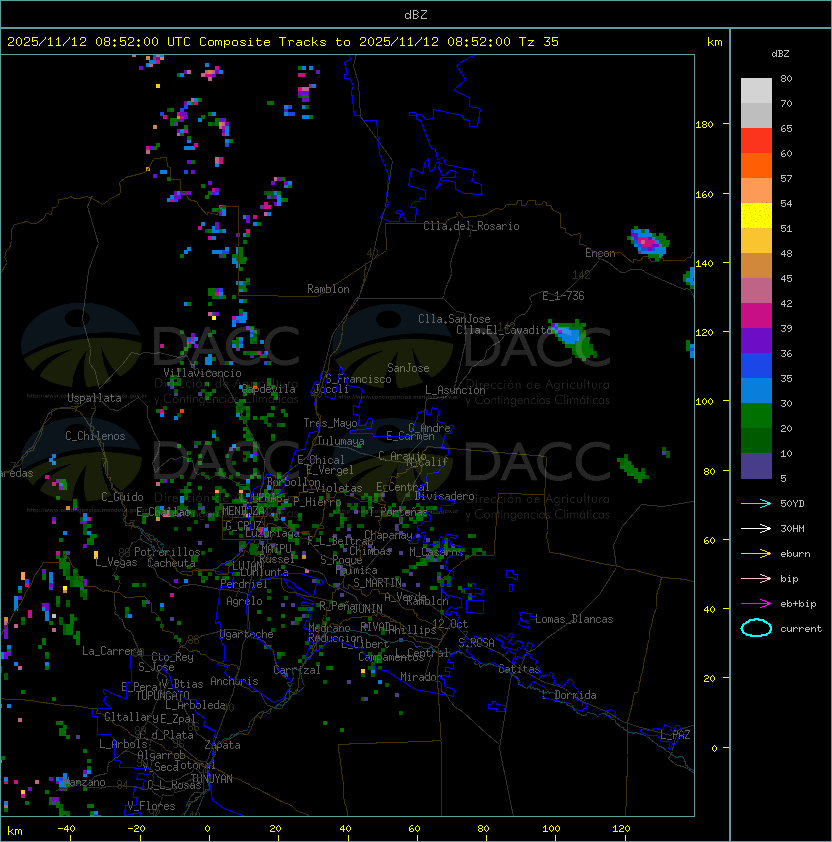Click the white 30HM arrow legend icon
The width and height of the screenshot is (832, 842).
(756, 528)
